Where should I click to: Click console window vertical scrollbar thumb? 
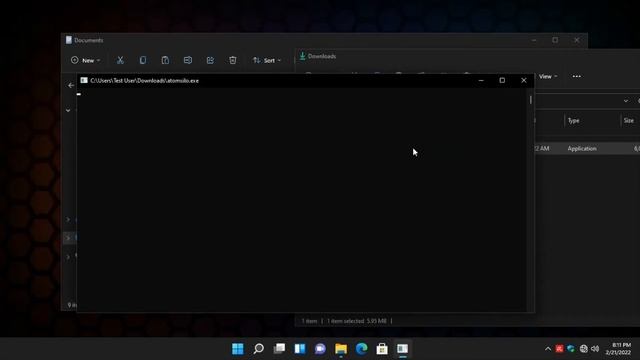point(531,100)
